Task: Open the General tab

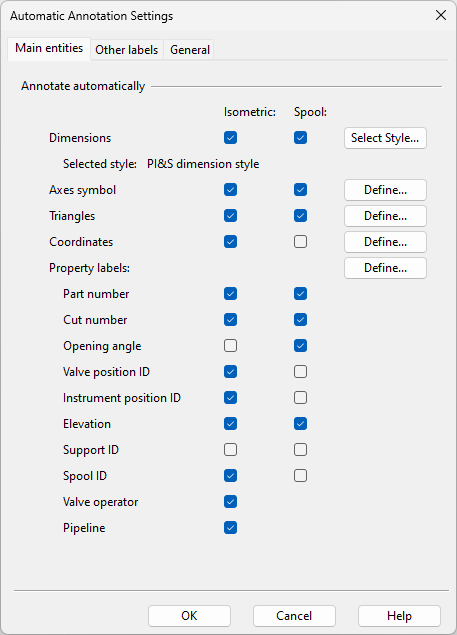Action: pos(190,50)
